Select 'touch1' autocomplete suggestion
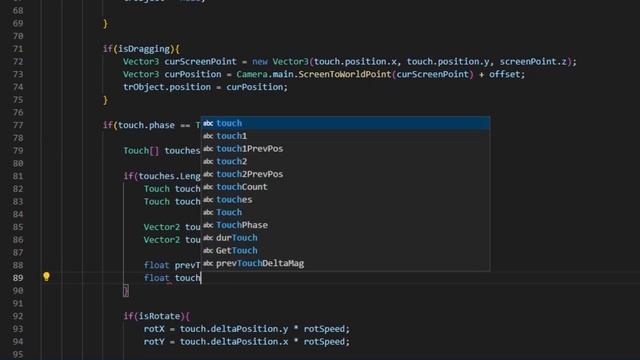This screenshot has height=360, width=640. pos(345,136)
